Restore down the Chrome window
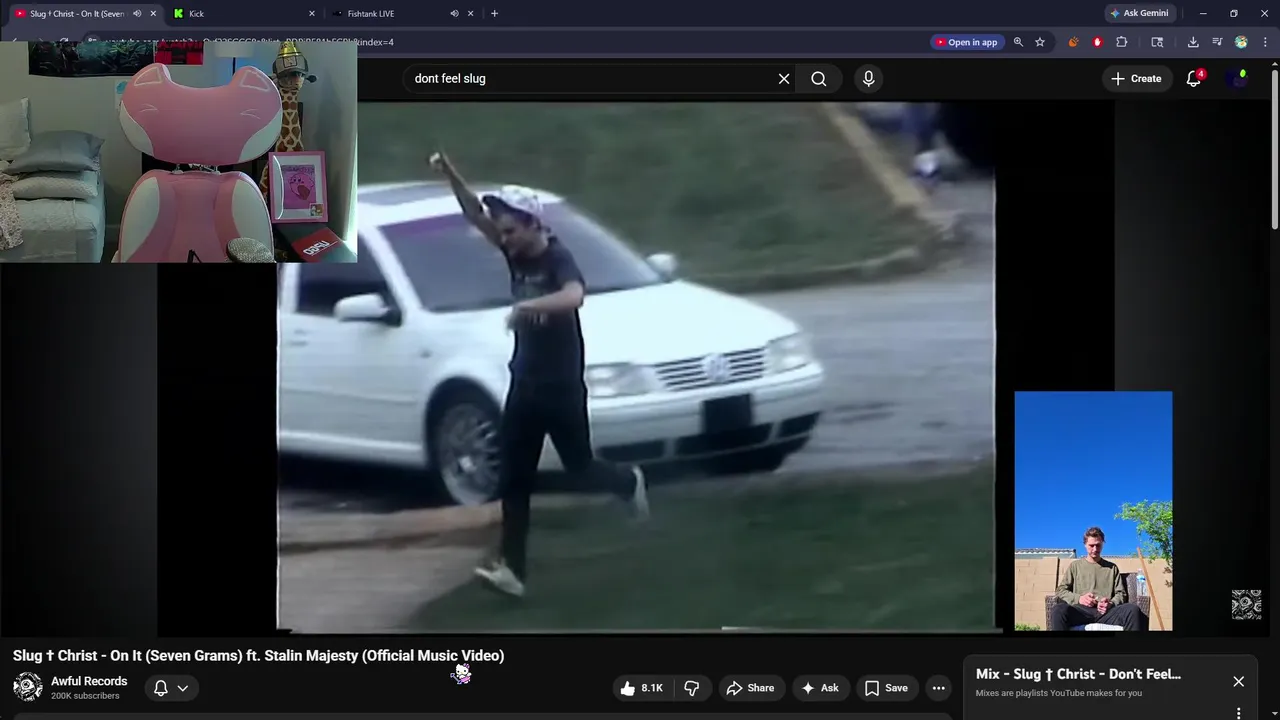 [x=1233, y=13]
